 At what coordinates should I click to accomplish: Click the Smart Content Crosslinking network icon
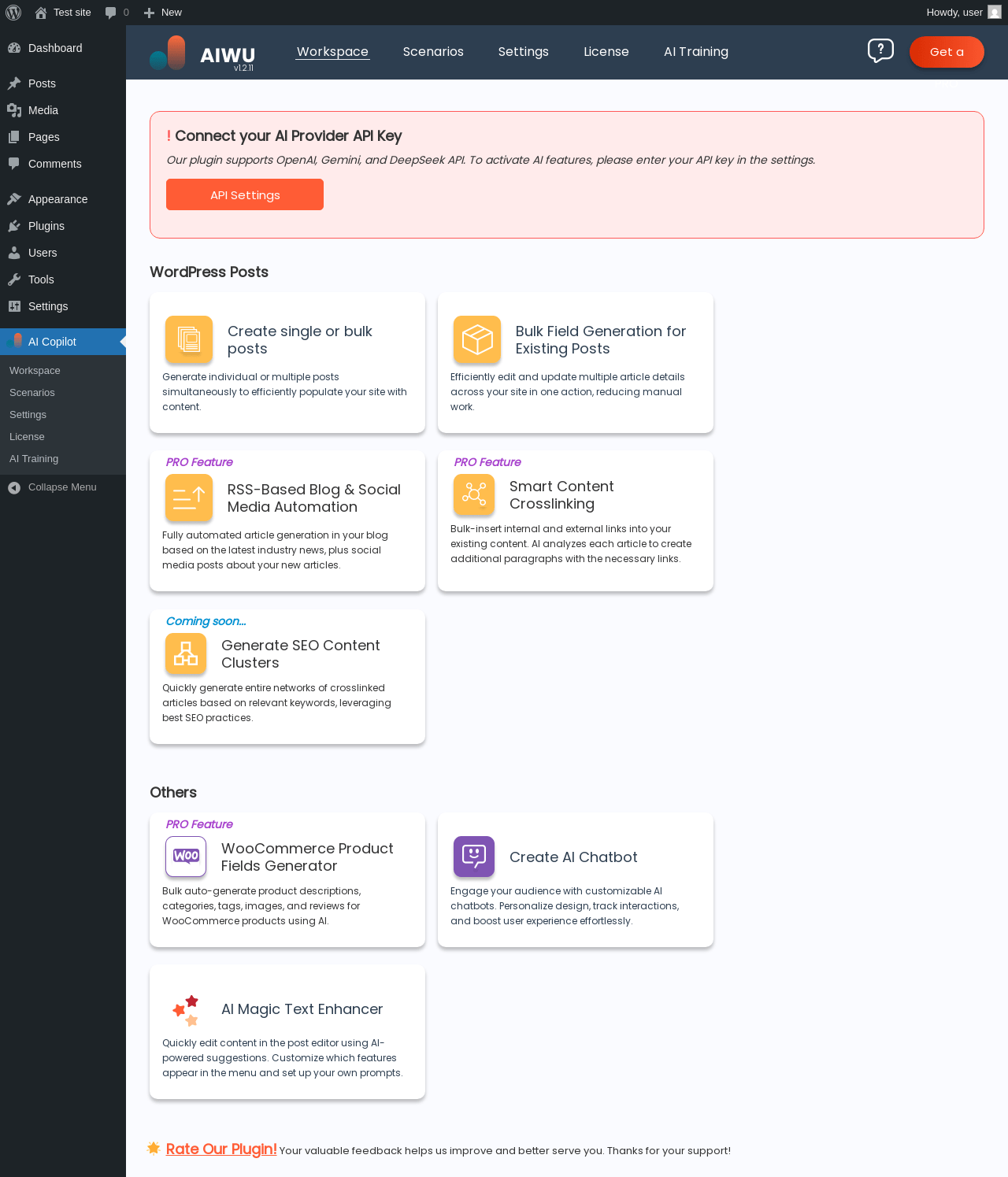point(474,494)
